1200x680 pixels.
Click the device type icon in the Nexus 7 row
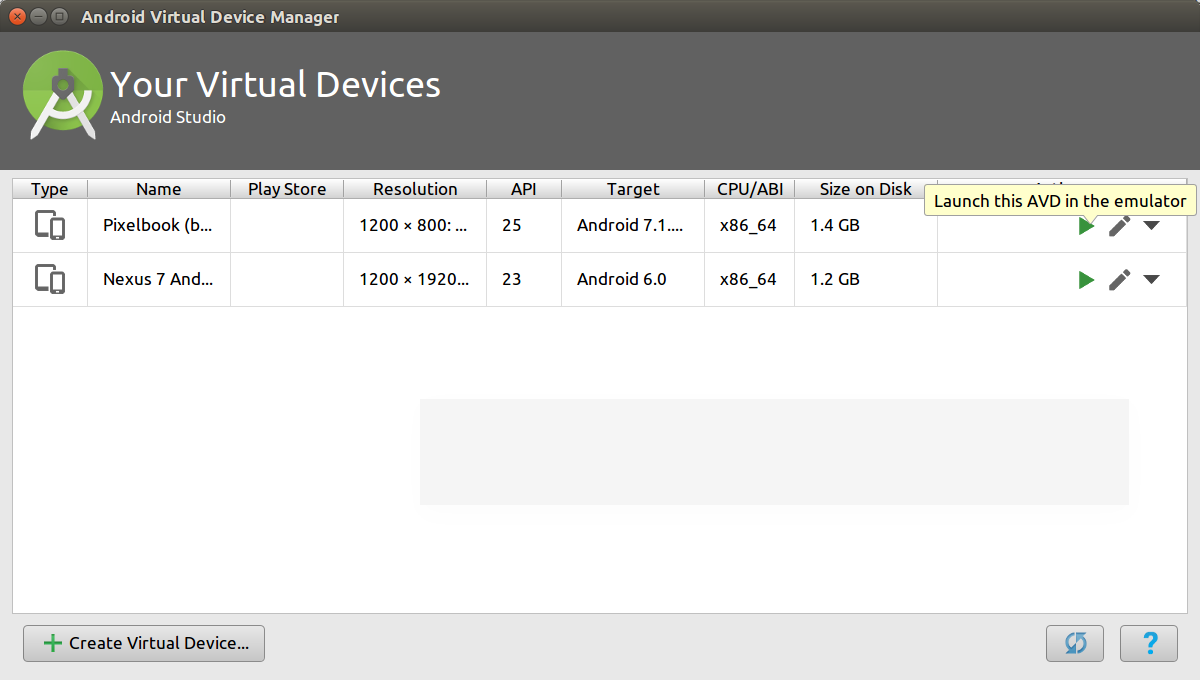click(50, 280)
